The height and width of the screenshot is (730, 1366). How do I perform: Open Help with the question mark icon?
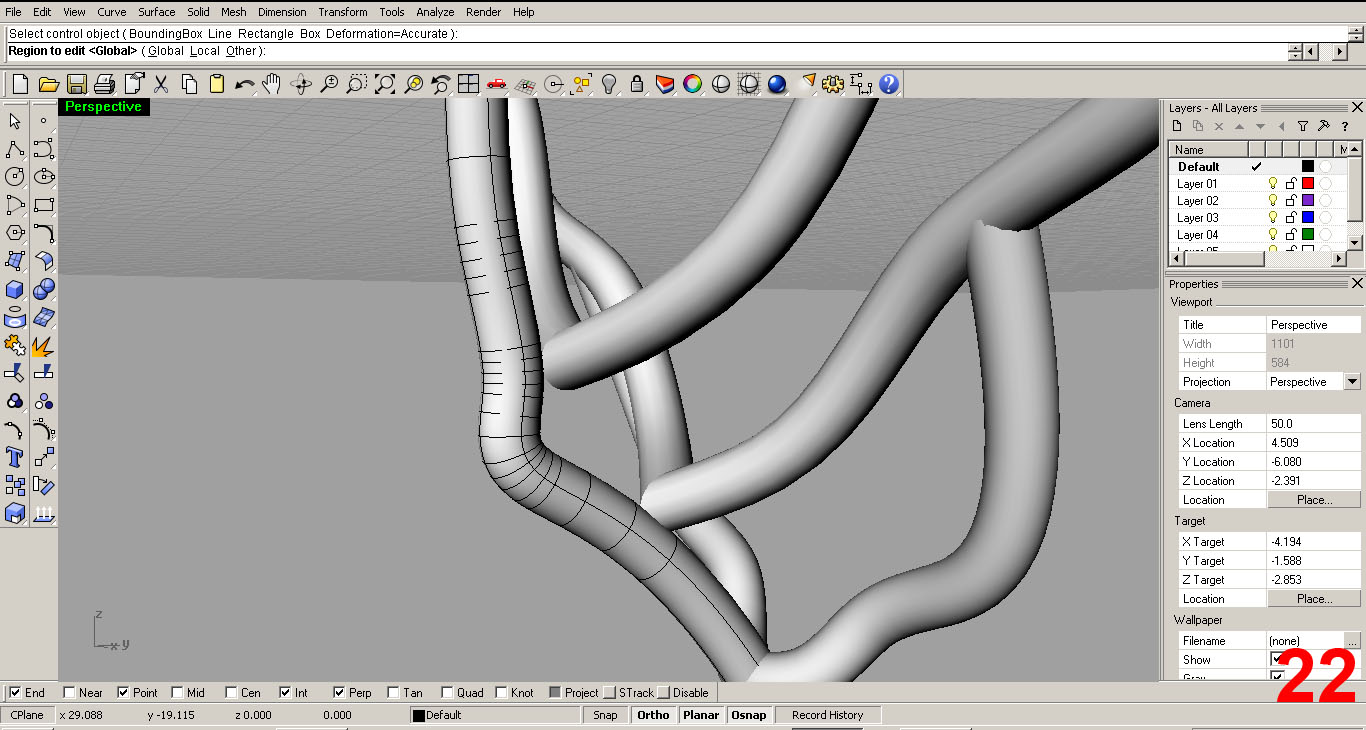pos(889,84)
